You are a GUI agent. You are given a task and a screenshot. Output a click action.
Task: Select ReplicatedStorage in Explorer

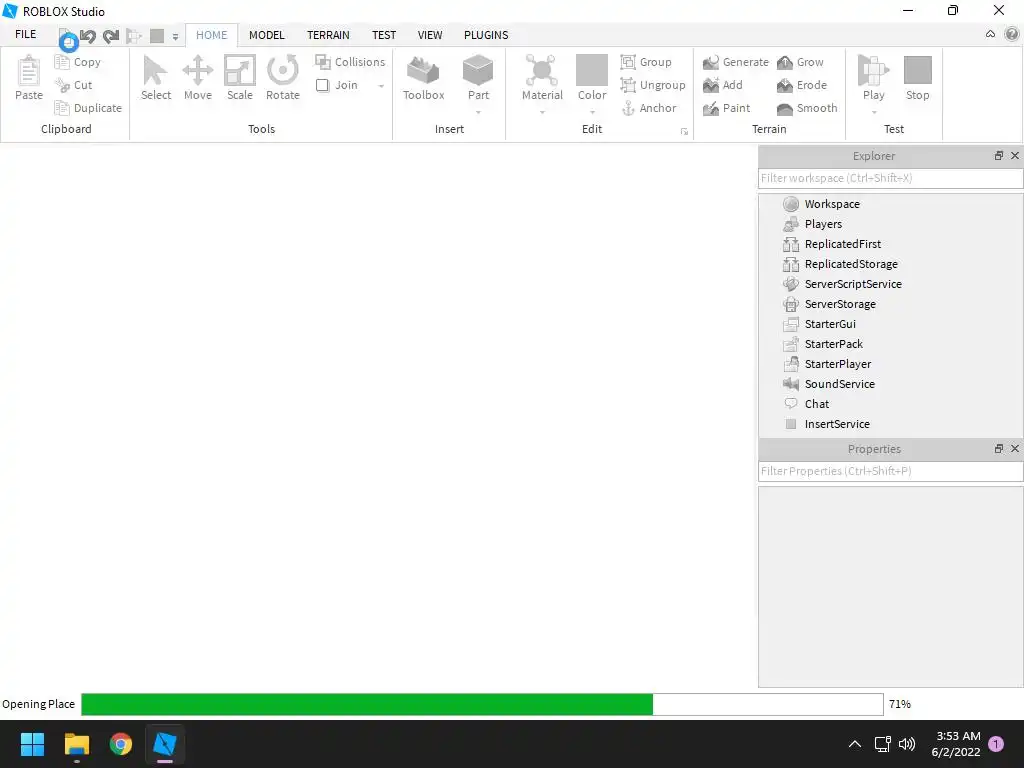tap(851, 264)
